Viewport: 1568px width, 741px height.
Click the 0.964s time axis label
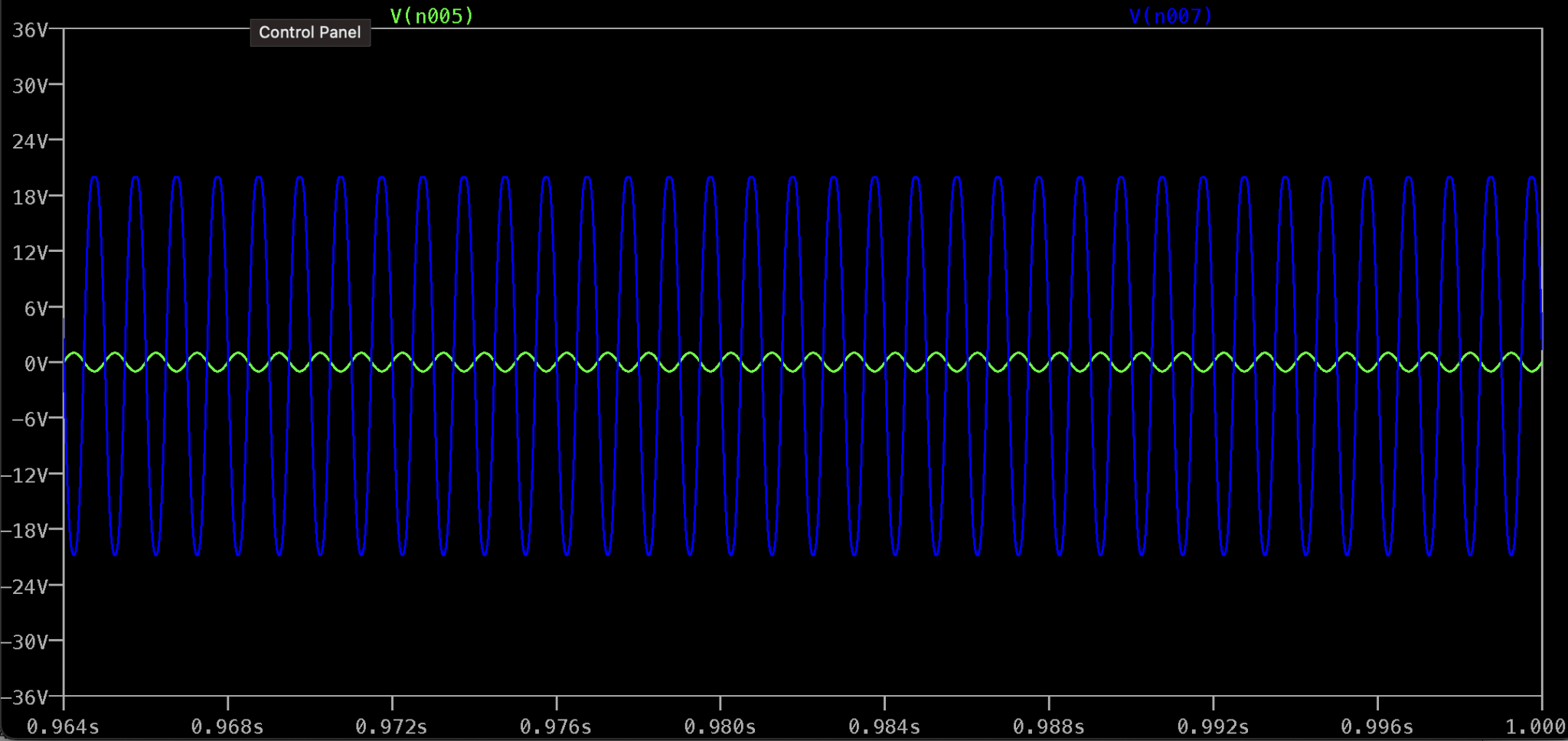[x=63, y=726]
